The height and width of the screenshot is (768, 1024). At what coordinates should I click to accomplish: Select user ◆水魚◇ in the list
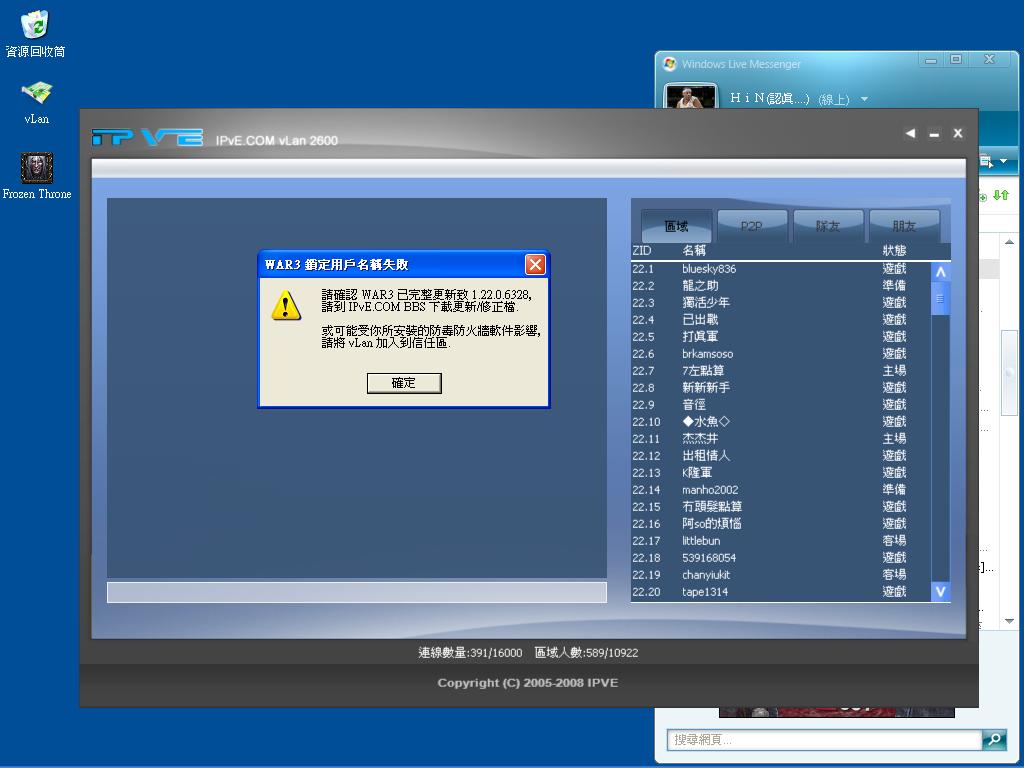click(x=780, y=422)
